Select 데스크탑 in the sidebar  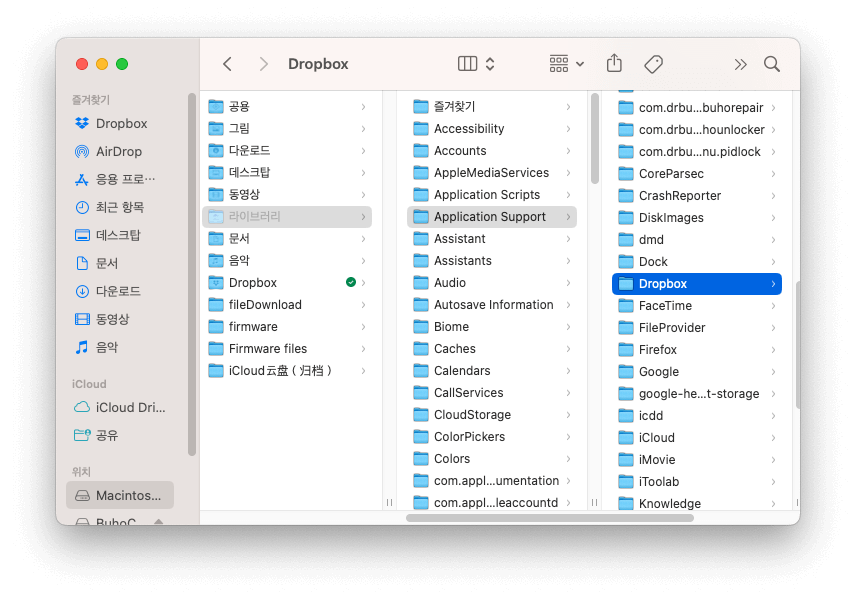[x=120, y=235]
